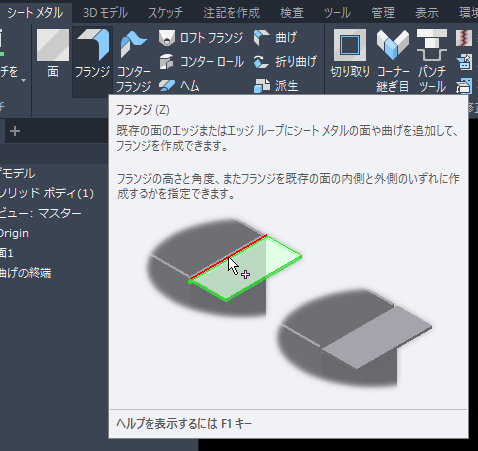Switch to the 3D モデル tab

[105, 13]
